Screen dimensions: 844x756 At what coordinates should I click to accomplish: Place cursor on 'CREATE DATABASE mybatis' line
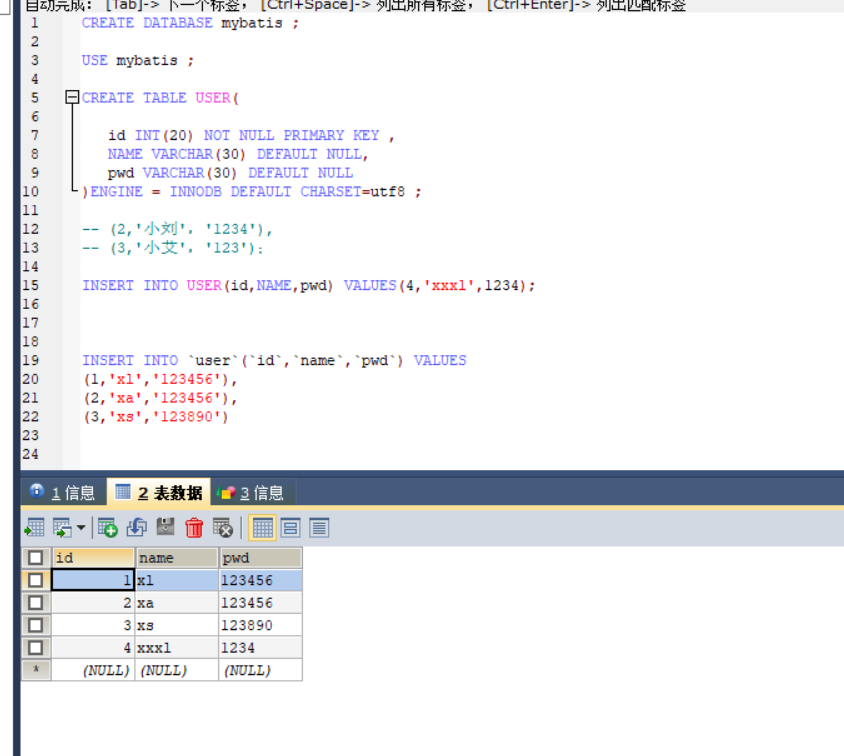190,23
